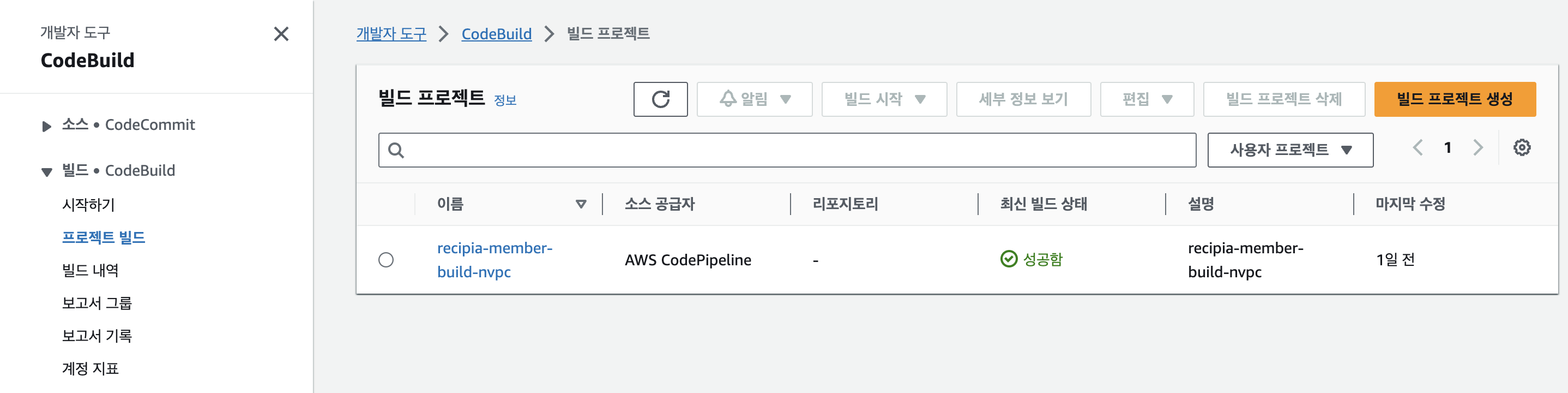Open the settings gear for table preferences
The width and height of the screenshot is (1568, 393).
[1520, 147]
